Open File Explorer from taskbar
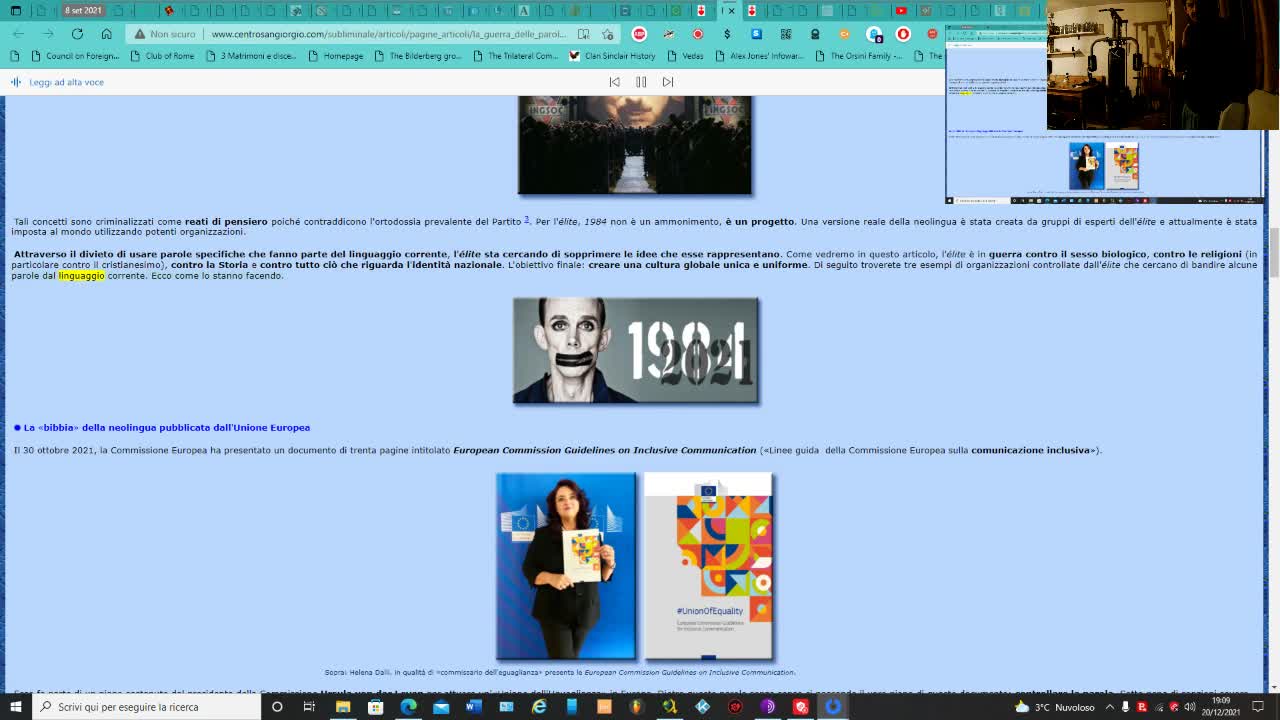Viewport: 1280px width, 720px height. [x=343, y=707]
